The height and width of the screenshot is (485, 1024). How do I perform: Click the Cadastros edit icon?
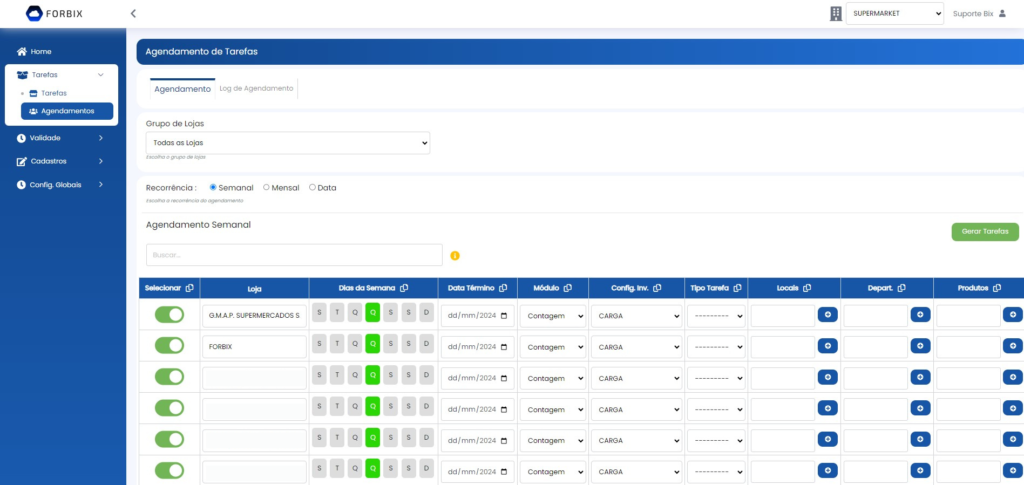coord(21,161)
